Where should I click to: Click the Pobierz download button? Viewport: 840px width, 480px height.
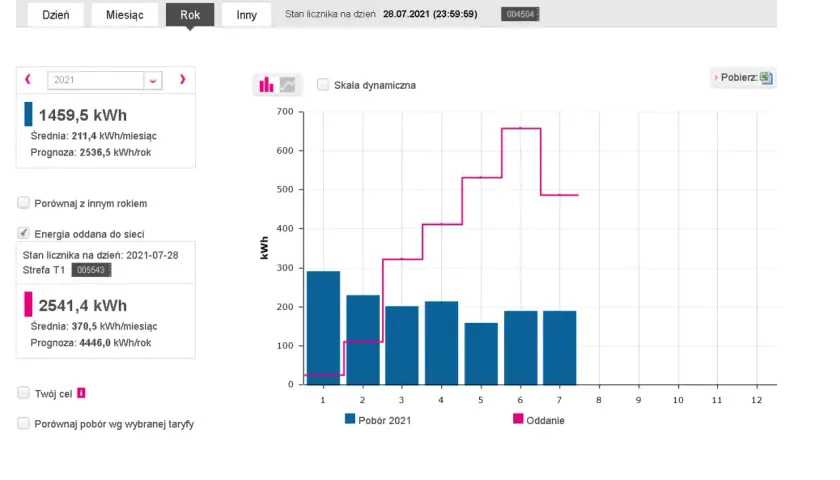coord(743,78)
